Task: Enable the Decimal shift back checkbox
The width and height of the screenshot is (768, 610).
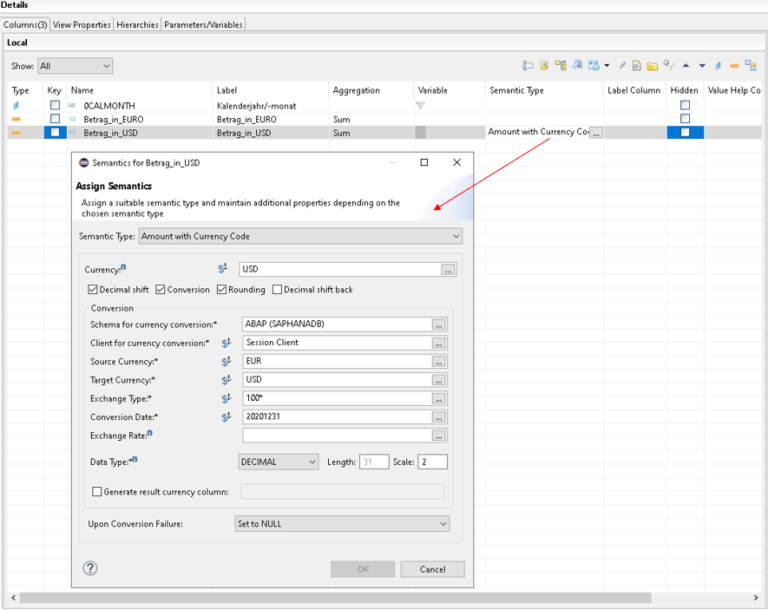Action: (x=277, y=290)
